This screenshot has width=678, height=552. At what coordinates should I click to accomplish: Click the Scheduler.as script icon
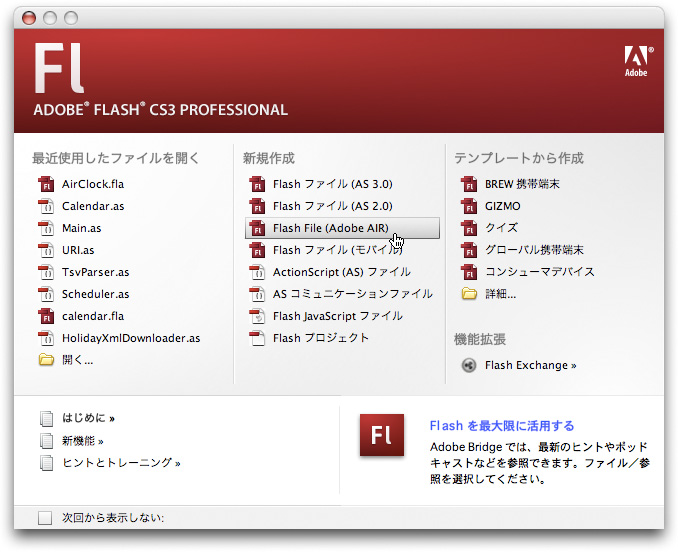click(x=46, y=294)
